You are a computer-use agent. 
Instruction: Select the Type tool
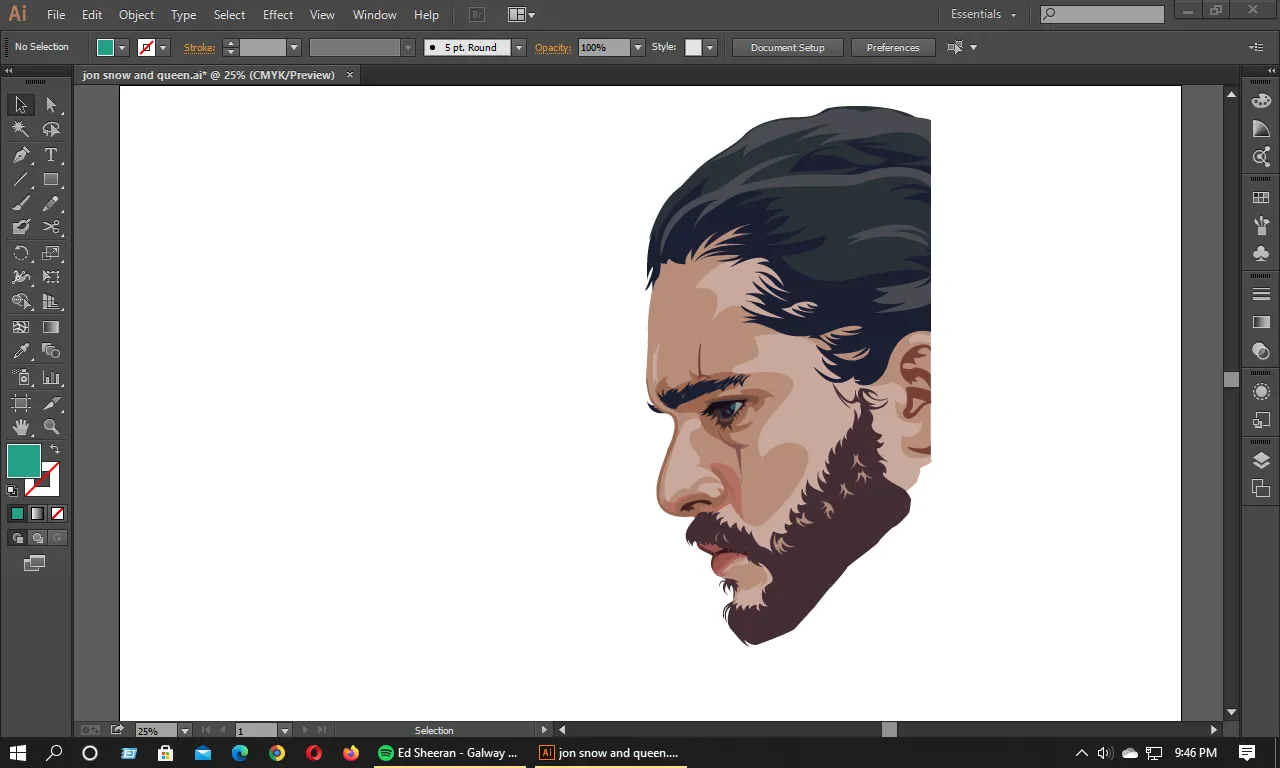(x=51, y=155)
